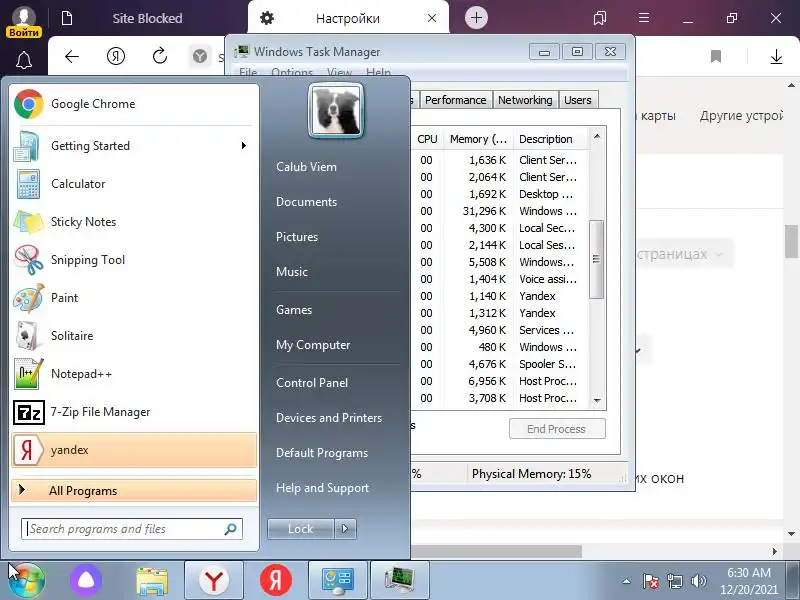Switch to the Networking tab
This screenshot has width=800, height=600.
click(x=525, y=100)
